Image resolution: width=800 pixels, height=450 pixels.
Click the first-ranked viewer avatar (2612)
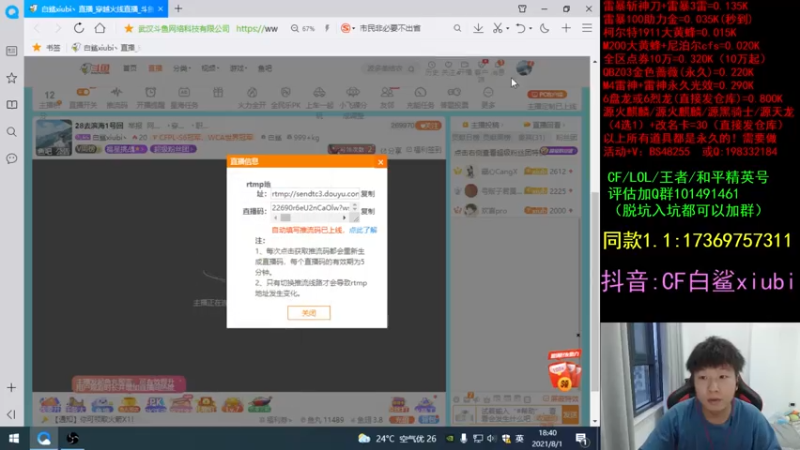click(x=470, y=171)
